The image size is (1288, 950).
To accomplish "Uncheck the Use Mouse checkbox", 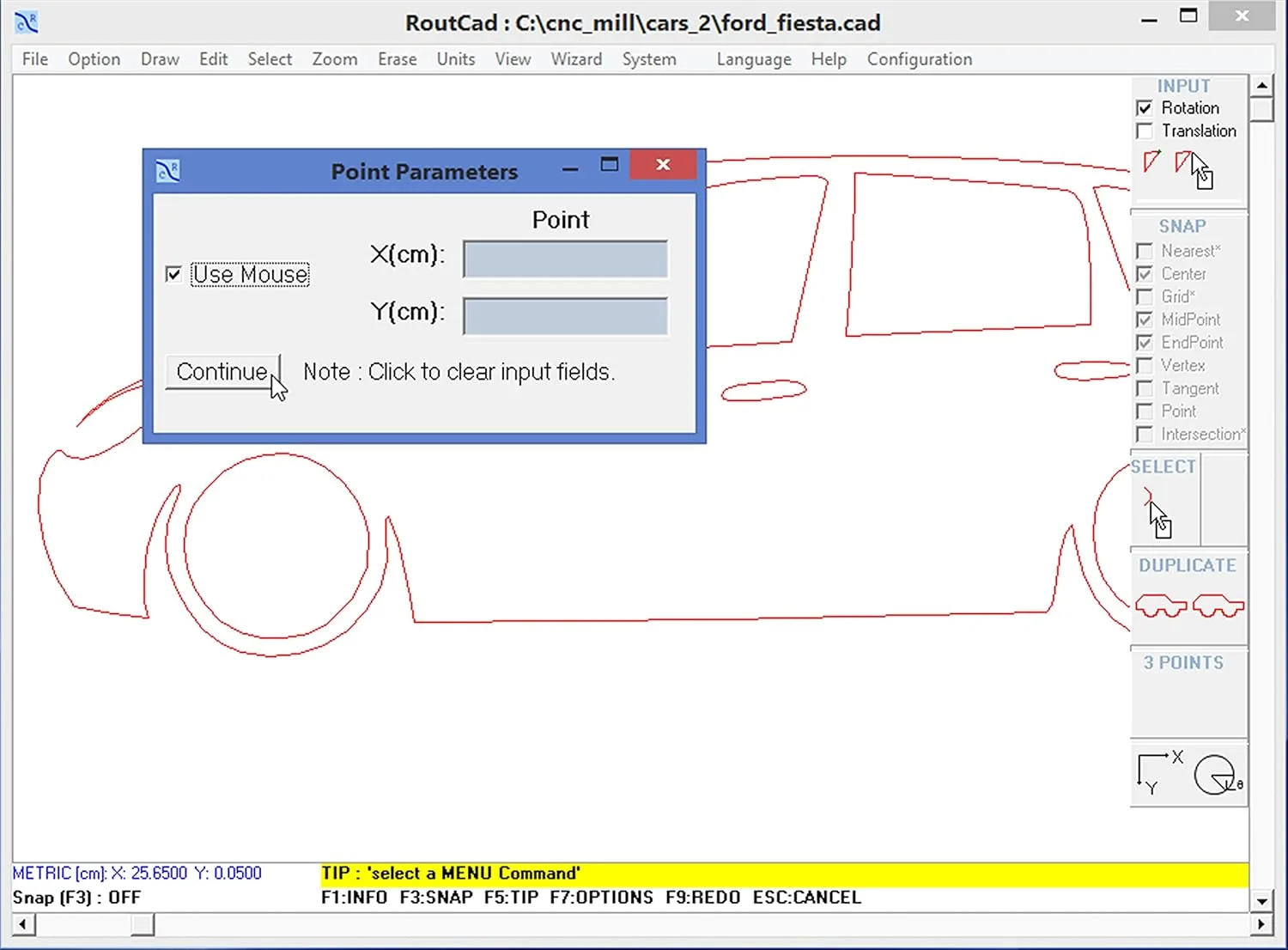I will tap(173, 273).
